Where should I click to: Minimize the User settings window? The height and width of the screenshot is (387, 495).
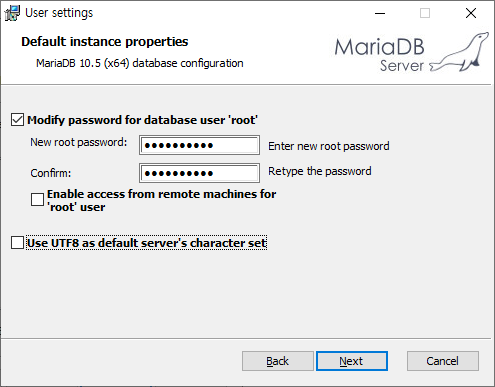point(380,13)
